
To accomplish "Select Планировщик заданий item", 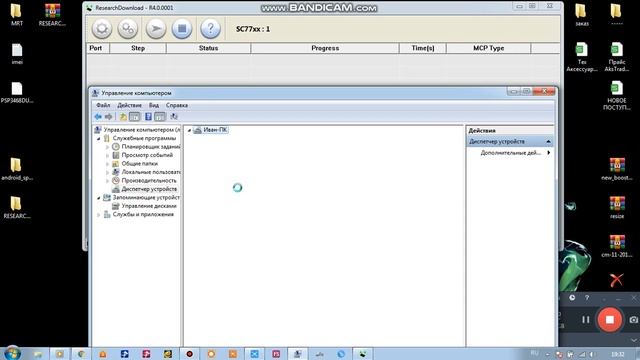I will coord(151,147).
